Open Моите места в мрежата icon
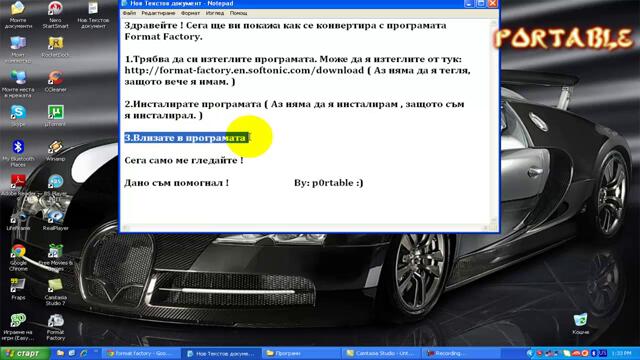The image size is (640, 360). (18, 84)
